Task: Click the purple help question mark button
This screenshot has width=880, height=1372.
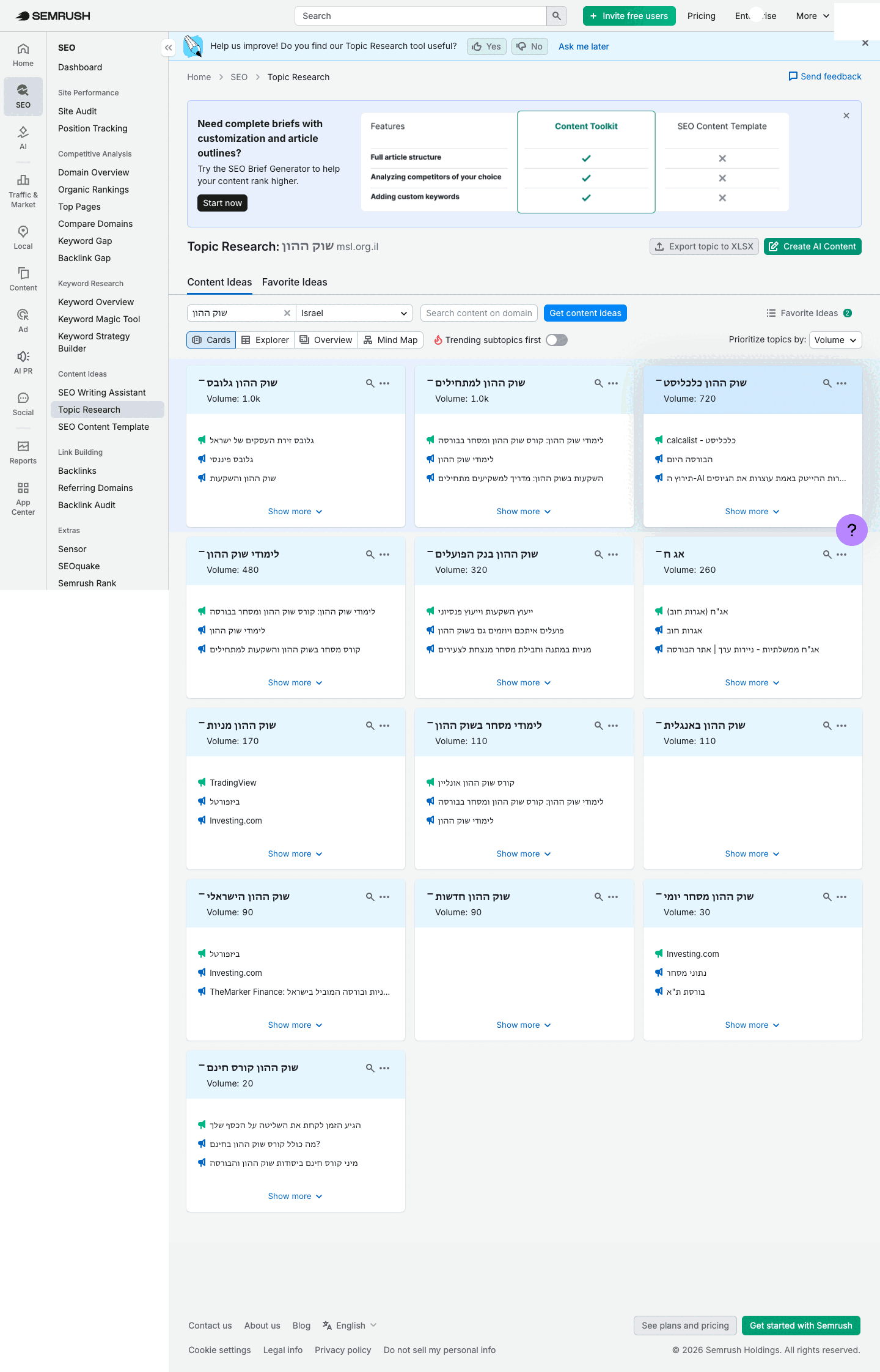Action: pyautogui.click(x=852, y=530)
